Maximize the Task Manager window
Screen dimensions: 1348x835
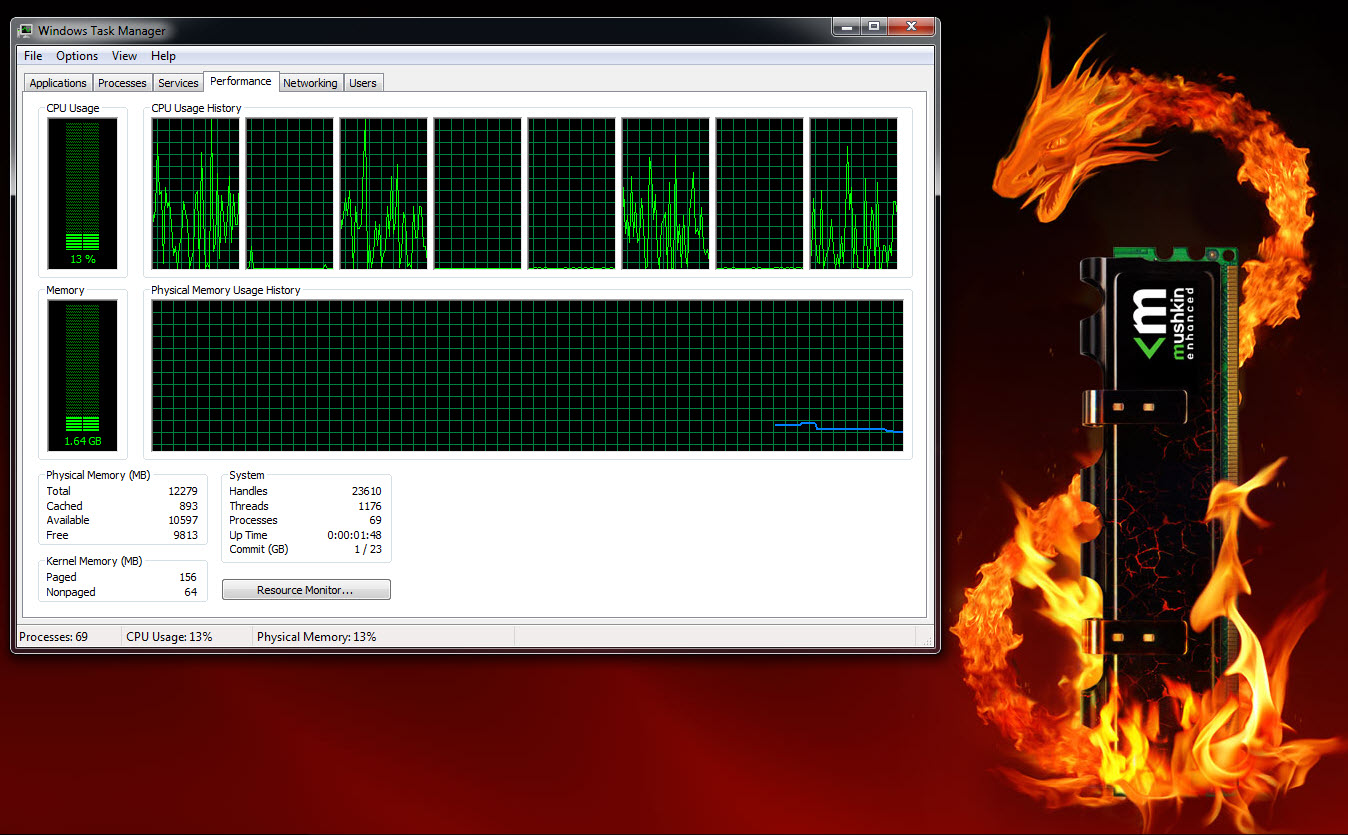tap(874, 27)
